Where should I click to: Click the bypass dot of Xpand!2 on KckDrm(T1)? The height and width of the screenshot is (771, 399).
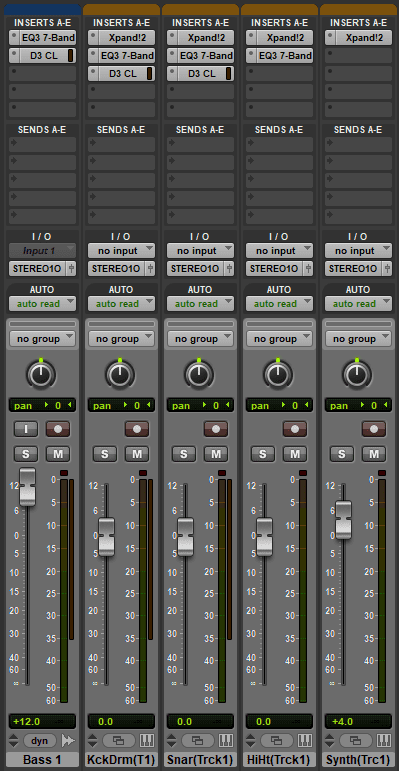tap(93, 37)
